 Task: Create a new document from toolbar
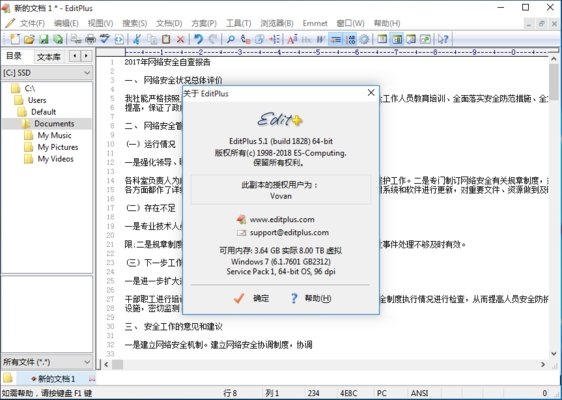click(15, 39)
